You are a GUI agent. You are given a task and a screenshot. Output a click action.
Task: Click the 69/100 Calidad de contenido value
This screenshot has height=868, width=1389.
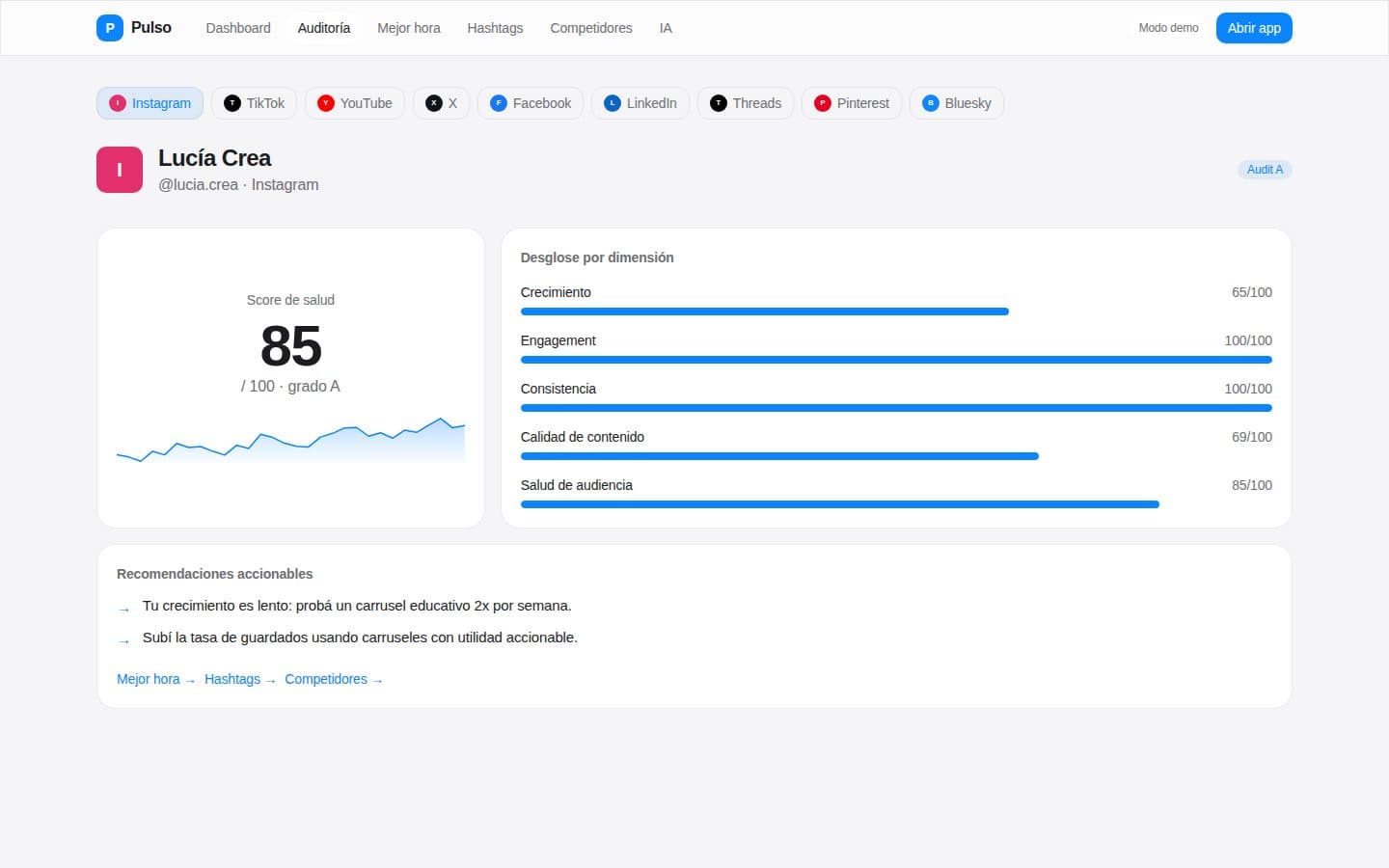(x=1251, y=437)
